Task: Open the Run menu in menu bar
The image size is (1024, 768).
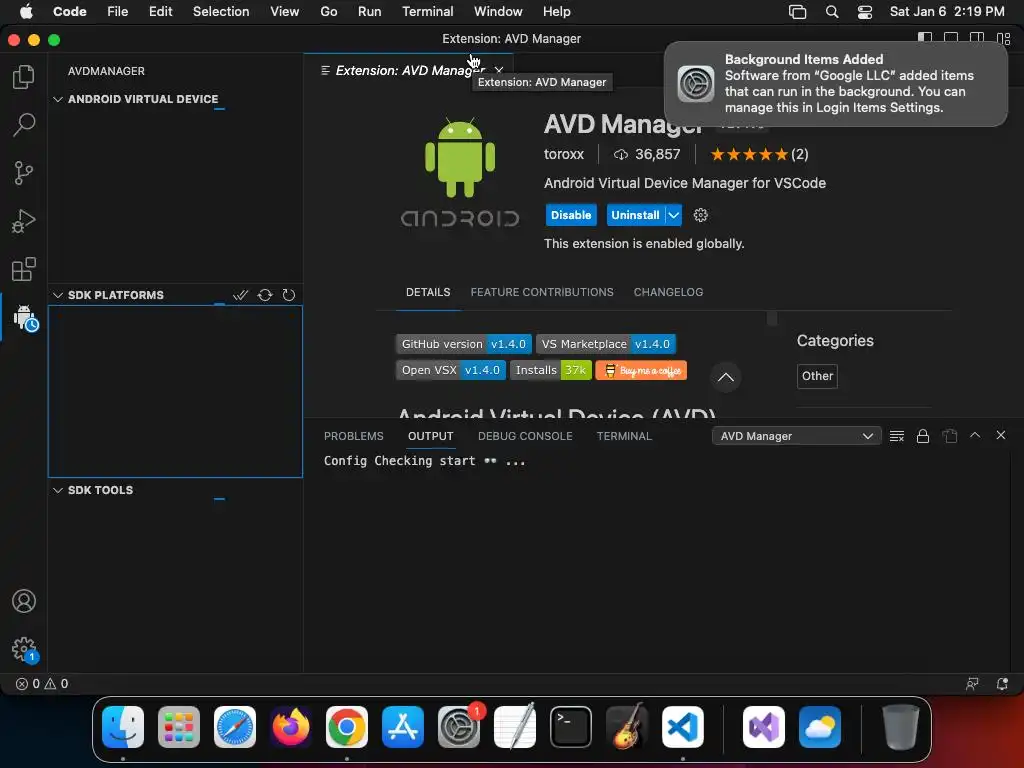Action: point(369,12)
